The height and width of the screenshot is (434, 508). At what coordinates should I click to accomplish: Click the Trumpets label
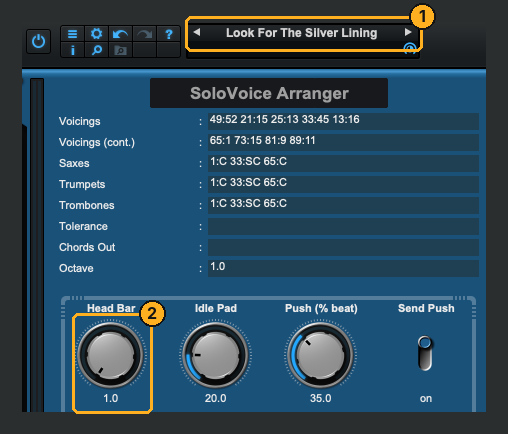tap(82, 184)
